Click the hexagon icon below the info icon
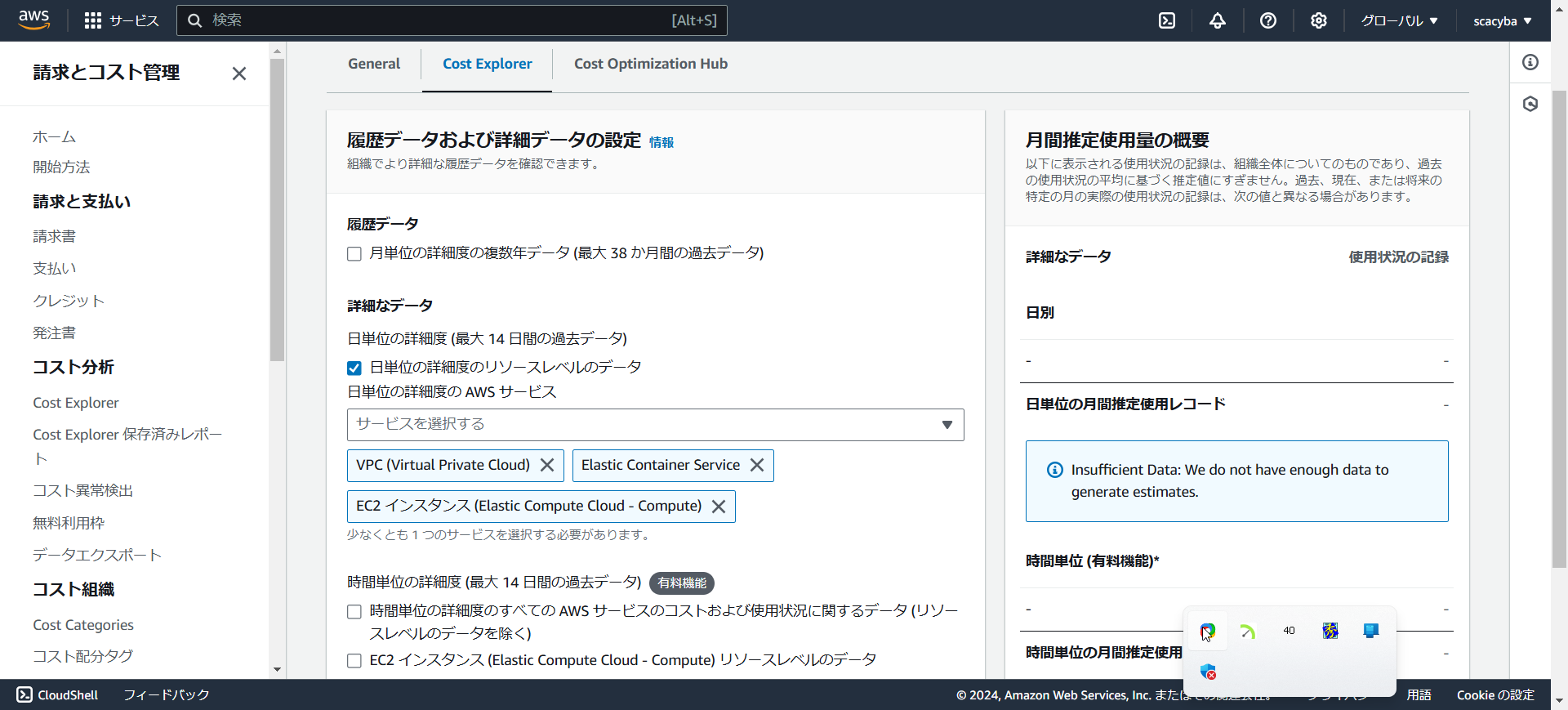The width and height of the screenshot is (1568, 710). point(1530,104)
